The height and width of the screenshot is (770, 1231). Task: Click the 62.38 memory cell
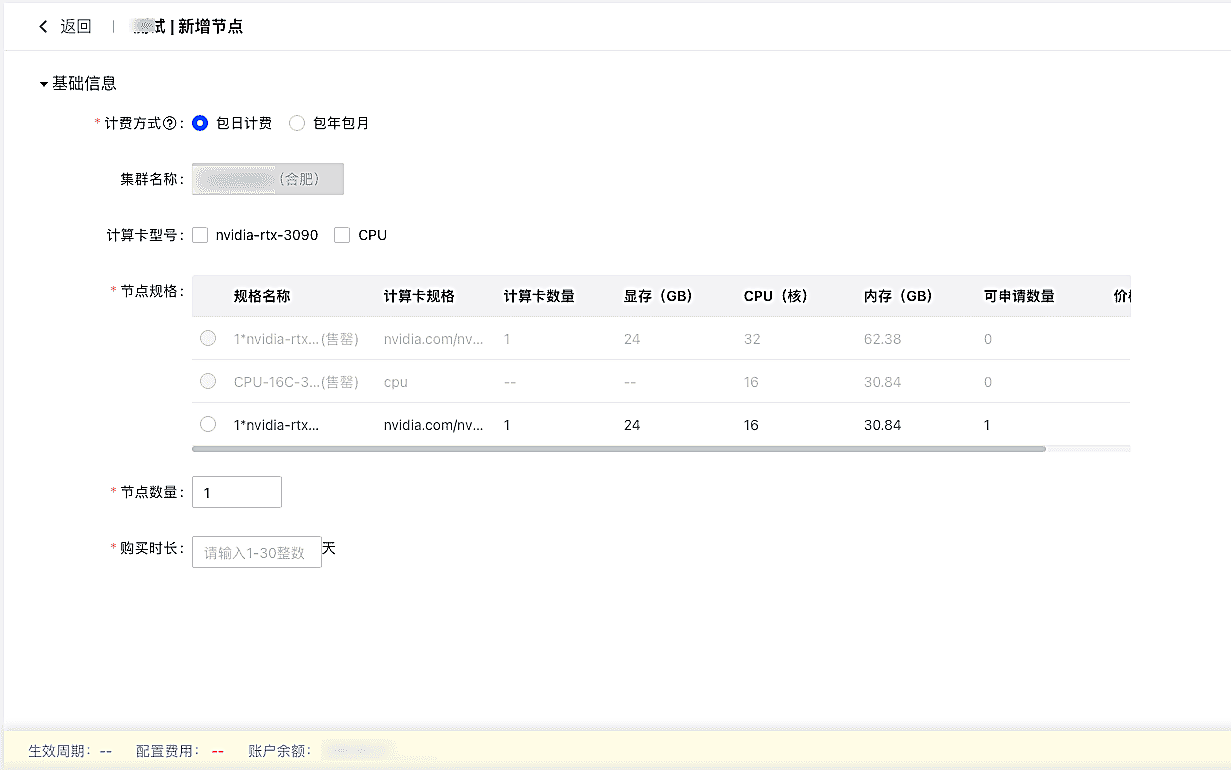tap(882, 339)
